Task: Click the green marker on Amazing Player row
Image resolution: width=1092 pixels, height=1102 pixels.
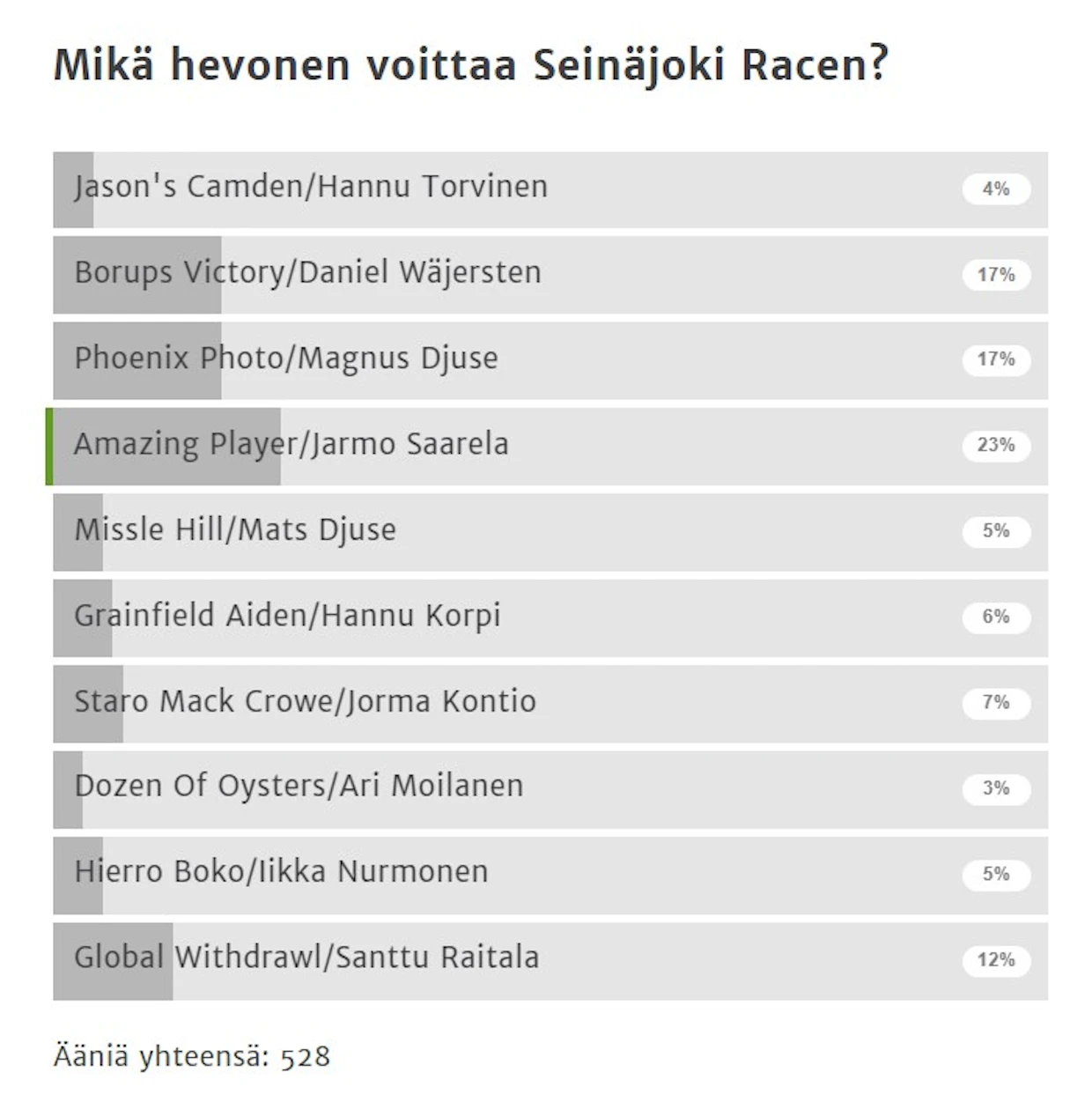Action: coord(49,446)
